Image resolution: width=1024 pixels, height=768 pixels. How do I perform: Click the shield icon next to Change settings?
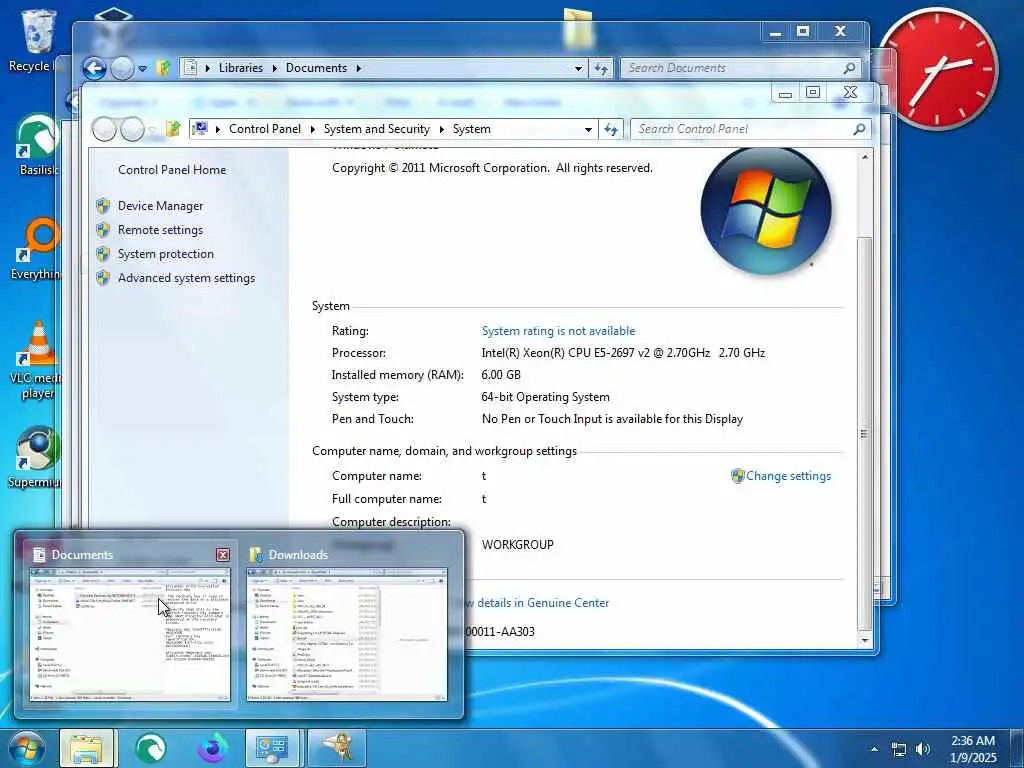(737, 476)
